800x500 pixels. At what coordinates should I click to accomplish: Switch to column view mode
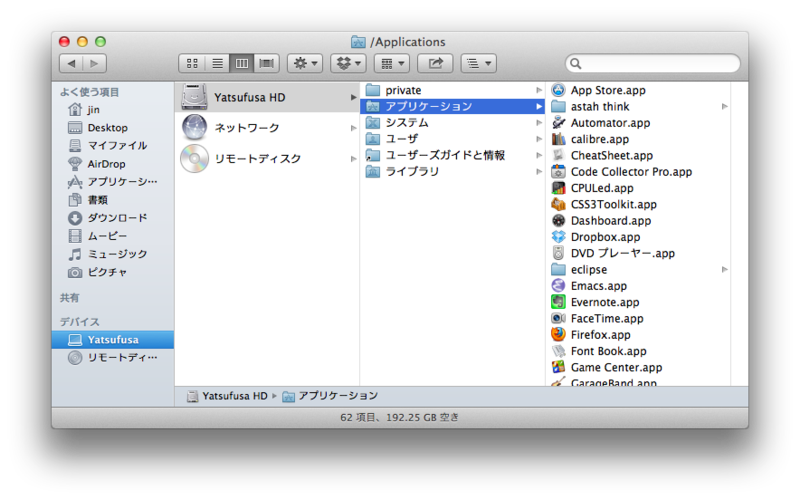click(242, 63)
